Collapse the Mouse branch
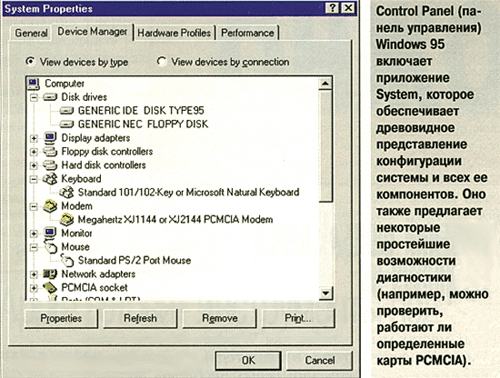500x378 pixels. click(34, 247)
